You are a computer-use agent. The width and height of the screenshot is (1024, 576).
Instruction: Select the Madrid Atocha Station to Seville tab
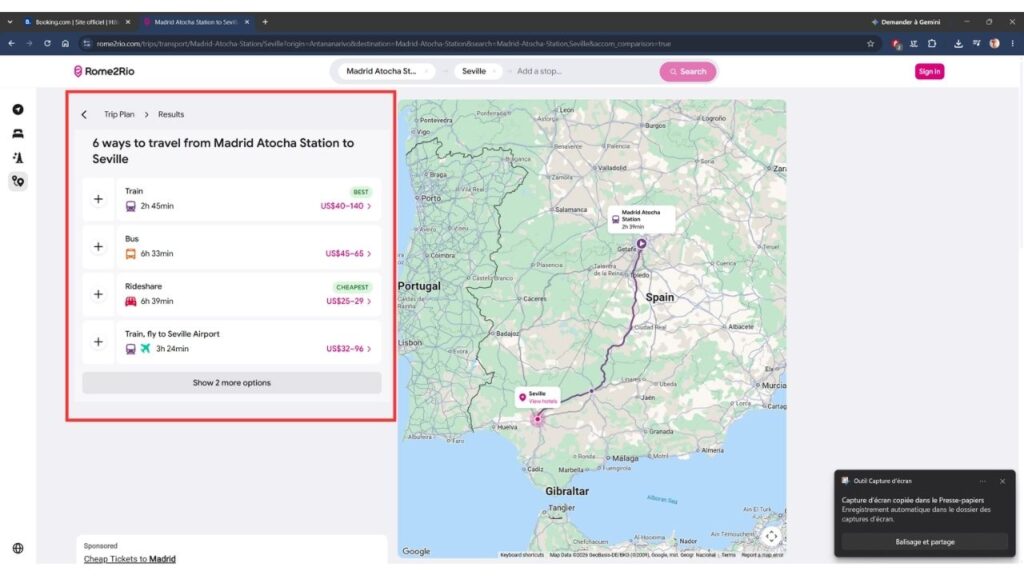[x=196, y=22]
